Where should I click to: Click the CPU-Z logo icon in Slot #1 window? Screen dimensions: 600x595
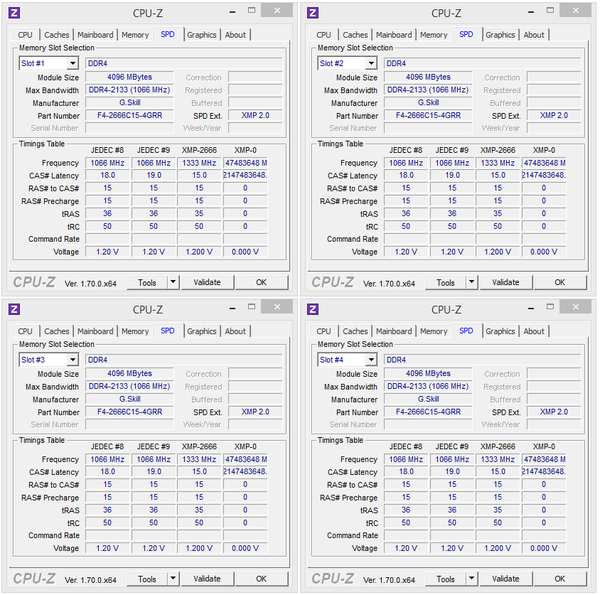pyautogui.click(x=14, y=13)
